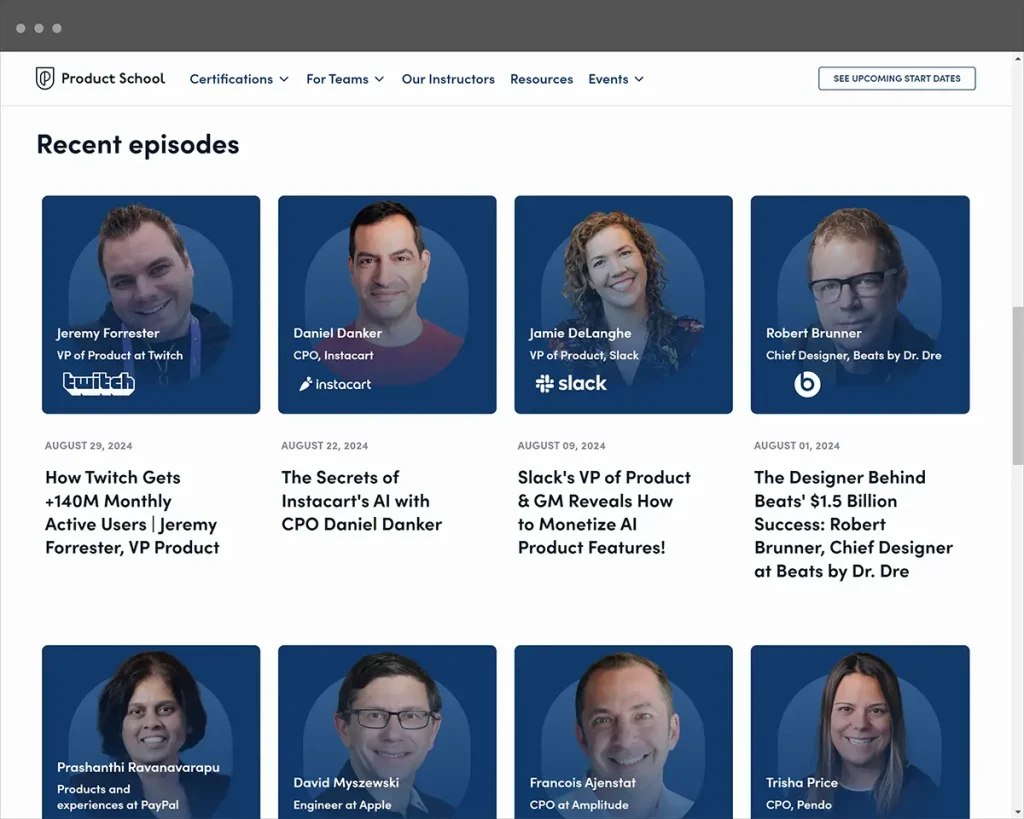Click Trisha Price's episode thumbnail
Screen dimensions: 1024x819
(x=859, y=730)
